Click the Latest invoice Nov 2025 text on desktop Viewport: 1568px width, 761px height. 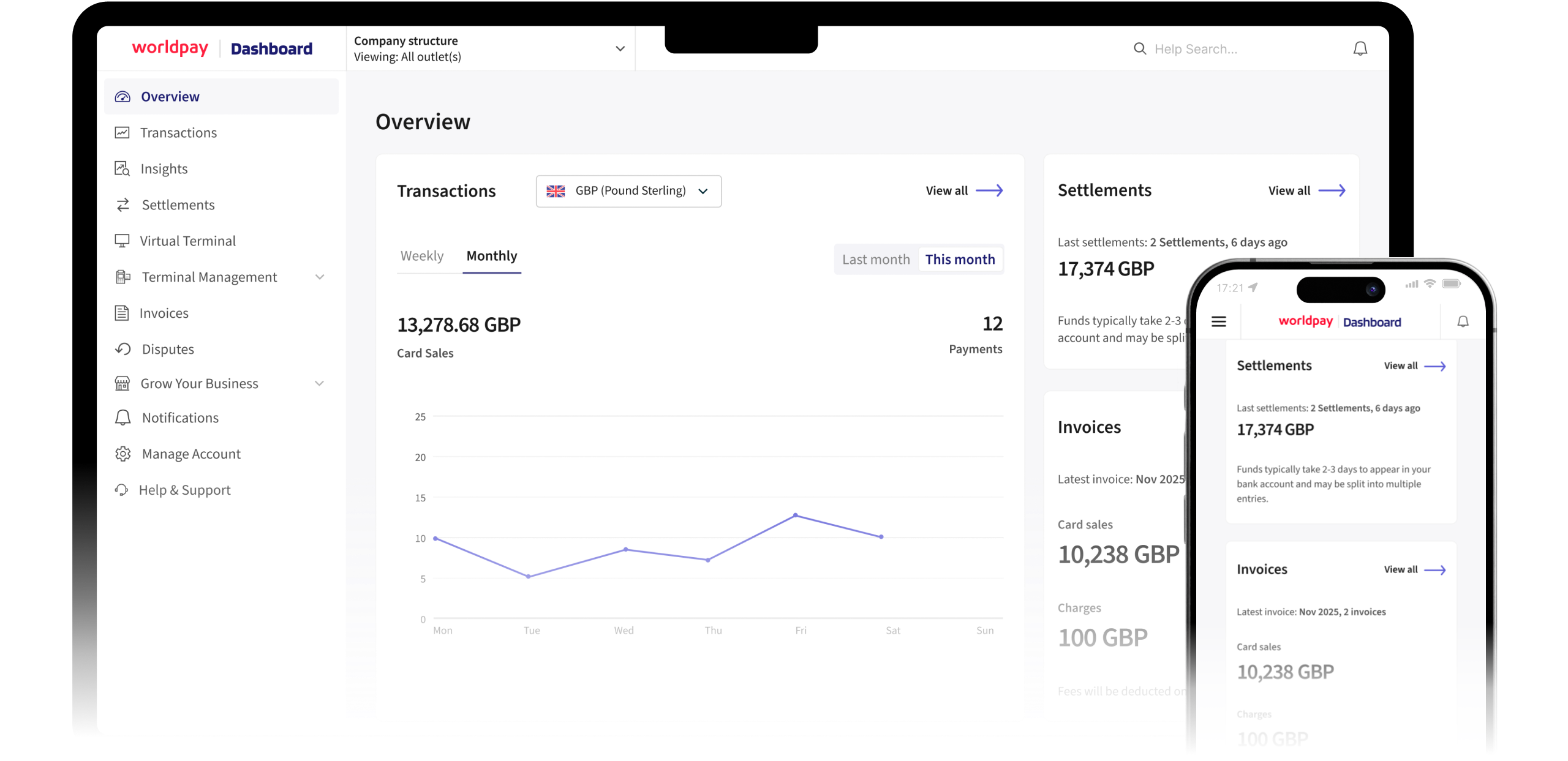[x=1121, y=479]
